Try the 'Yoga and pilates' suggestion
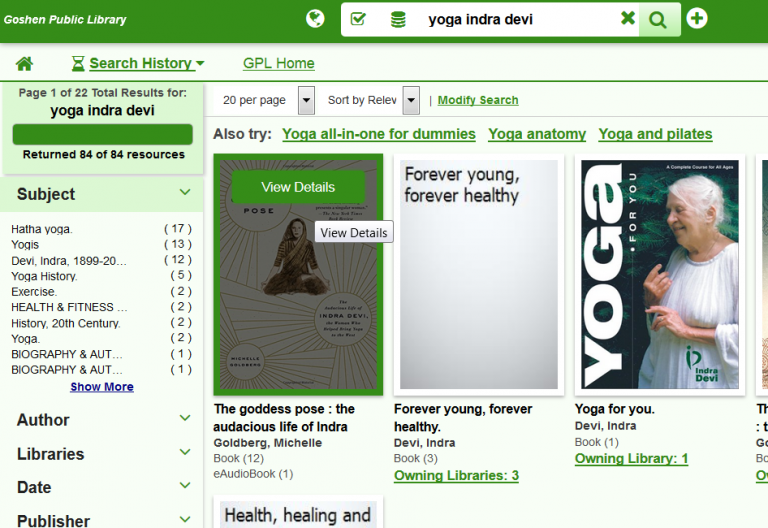The width and height of the screenshot is (768, 528). (x=655, y=134)
